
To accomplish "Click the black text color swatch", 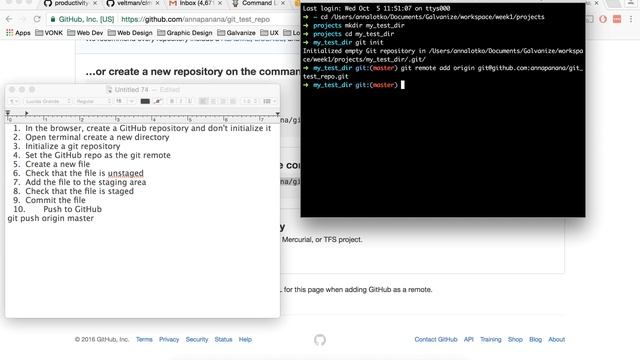I will (145, 101).
